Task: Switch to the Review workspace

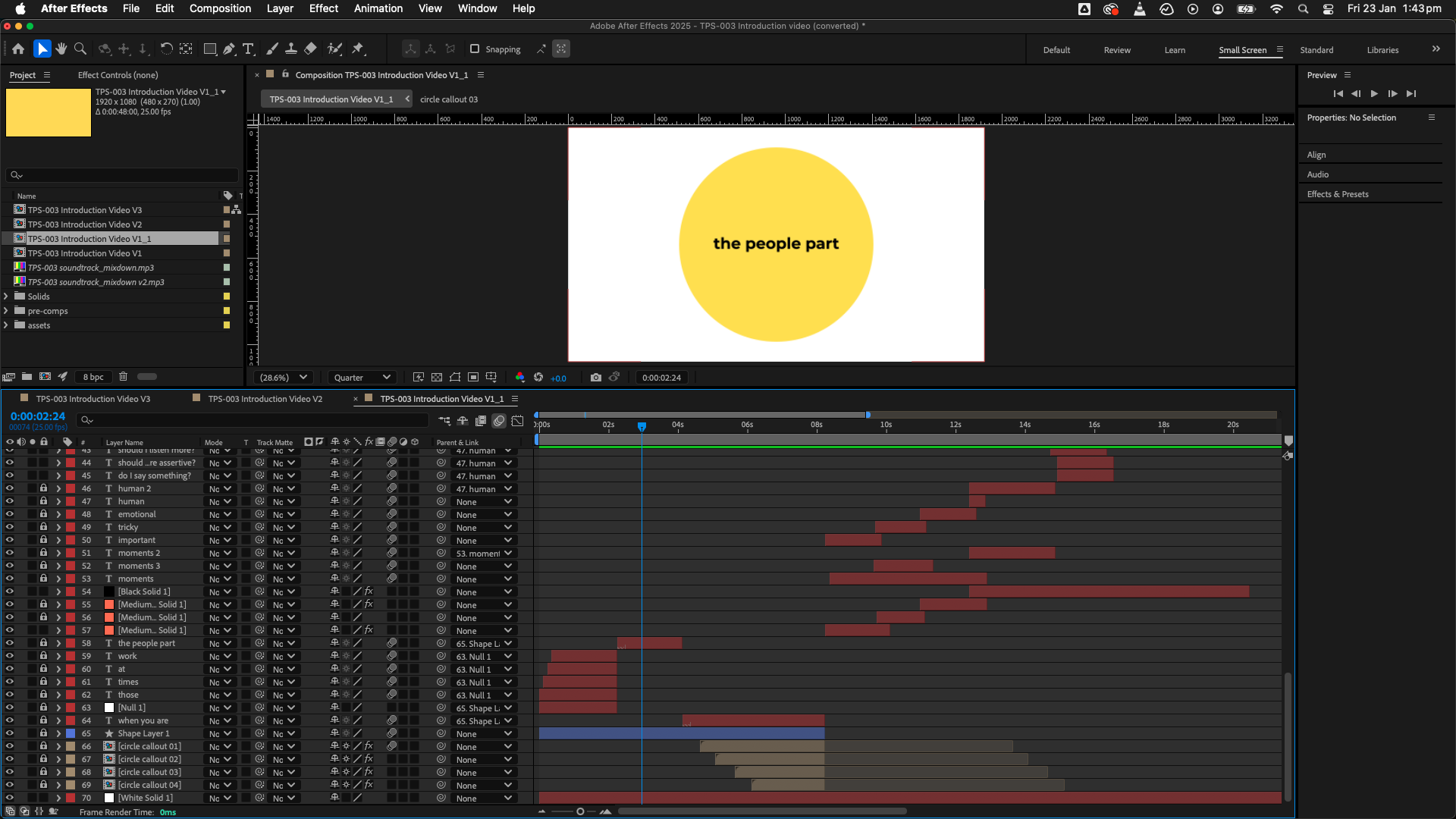Action: (x=1116, y=50)
